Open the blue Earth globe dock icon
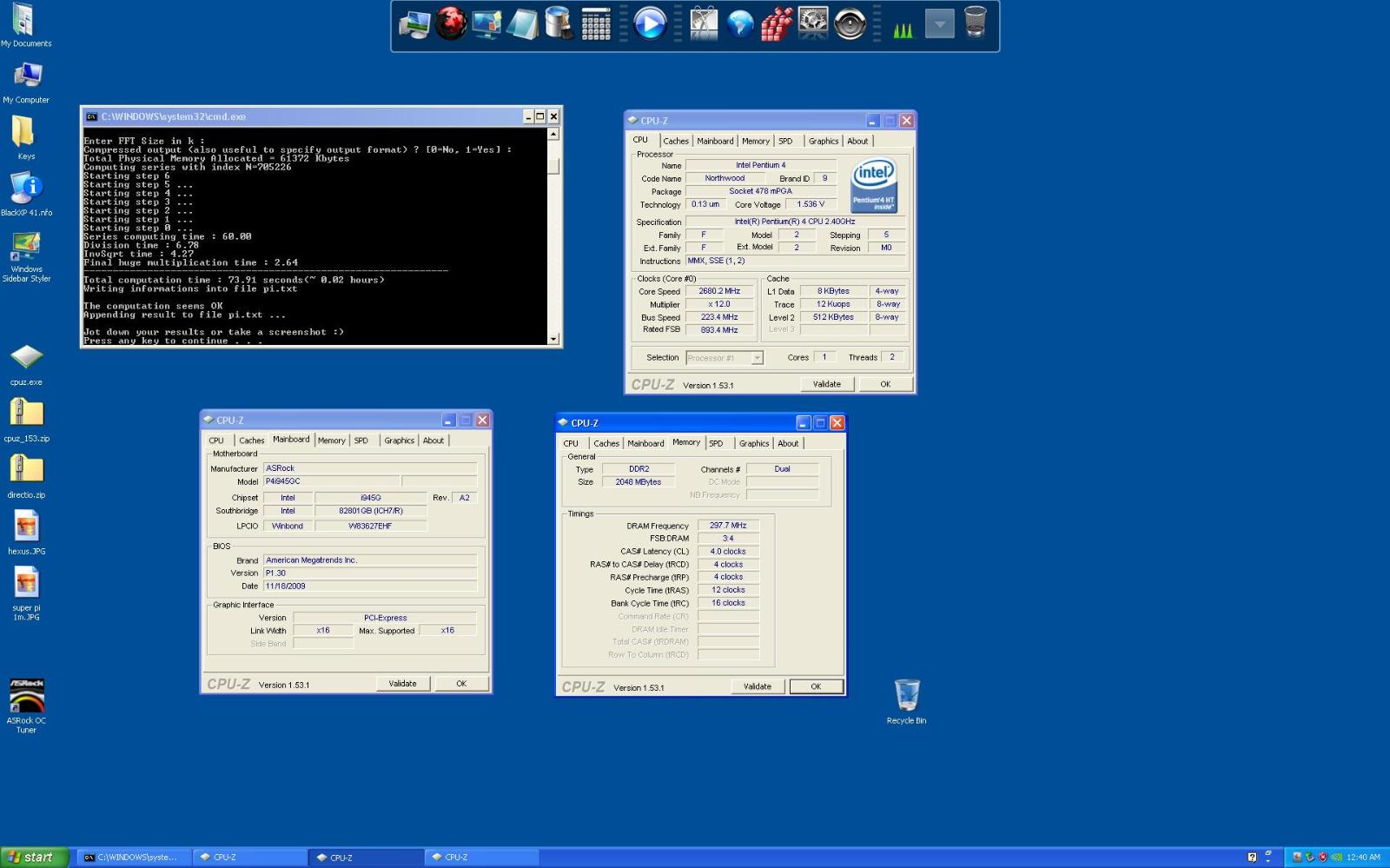The height and width of the screenshot is (868, 1390). [740, 23]
